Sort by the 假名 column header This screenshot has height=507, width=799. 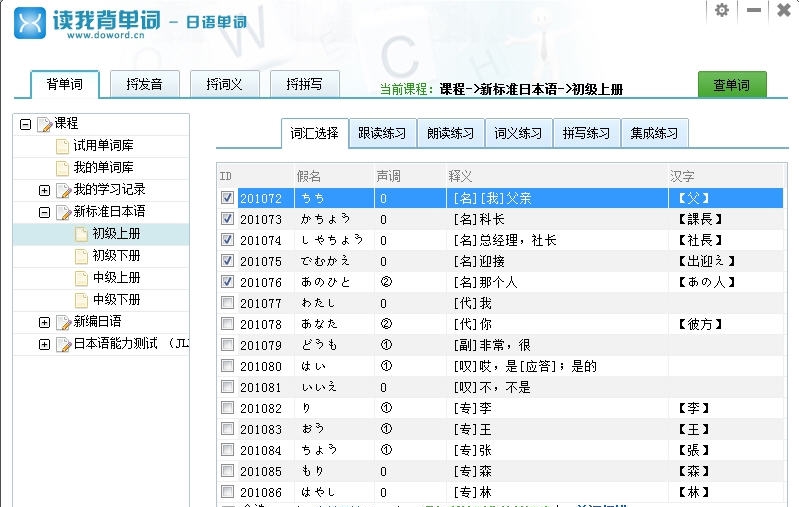pyautogui.click(x=310, y=176)
